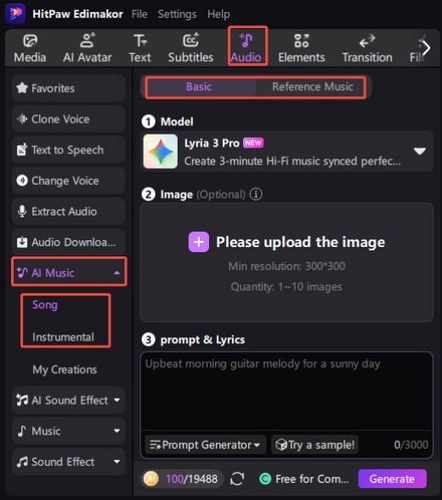Click the HitPaw Edimakor logo icon
This screenshot has width=442, height=500.
16,13
